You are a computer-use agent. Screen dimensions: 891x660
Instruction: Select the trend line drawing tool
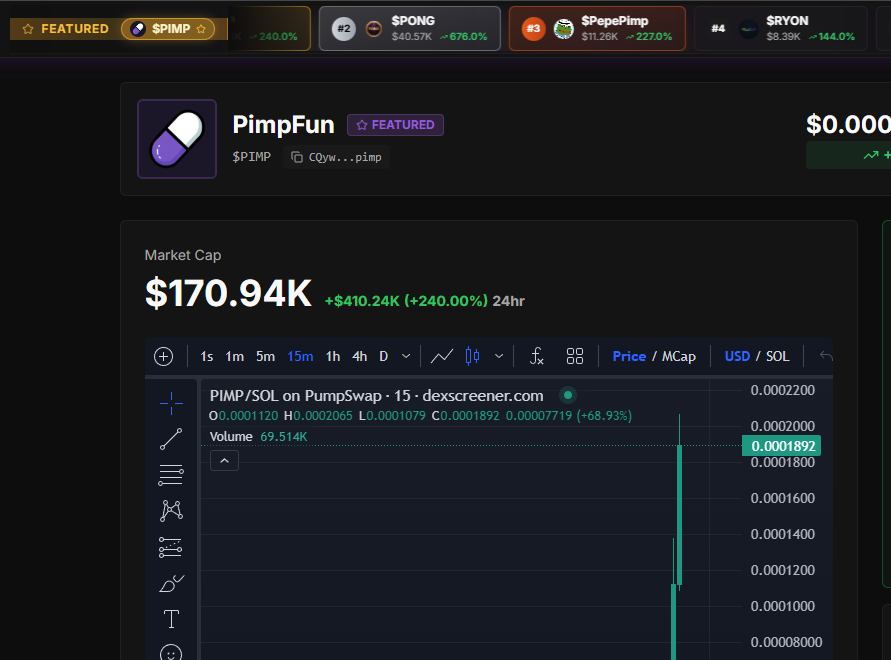(171, 439)
